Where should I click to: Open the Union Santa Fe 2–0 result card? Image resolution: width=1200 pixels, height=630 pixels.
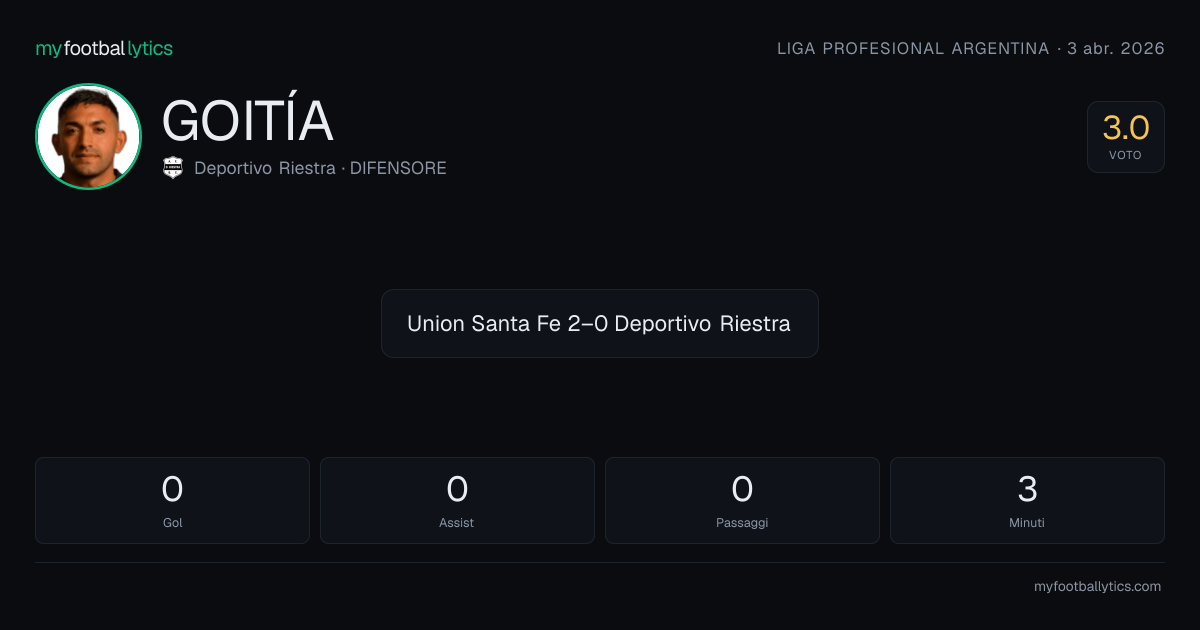click(600, 324)
